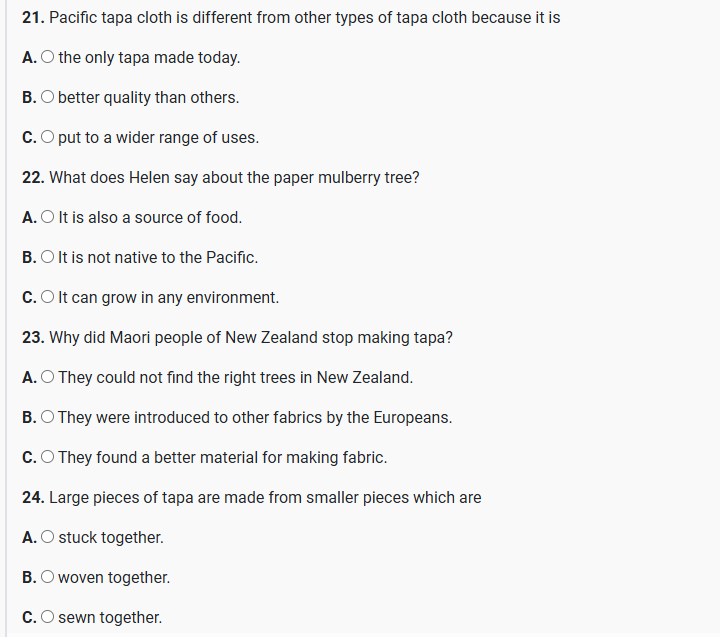This screenshot has width=720, height=637.
Task: Choose 'woven together' answer
Action: [x=49, y=578]
